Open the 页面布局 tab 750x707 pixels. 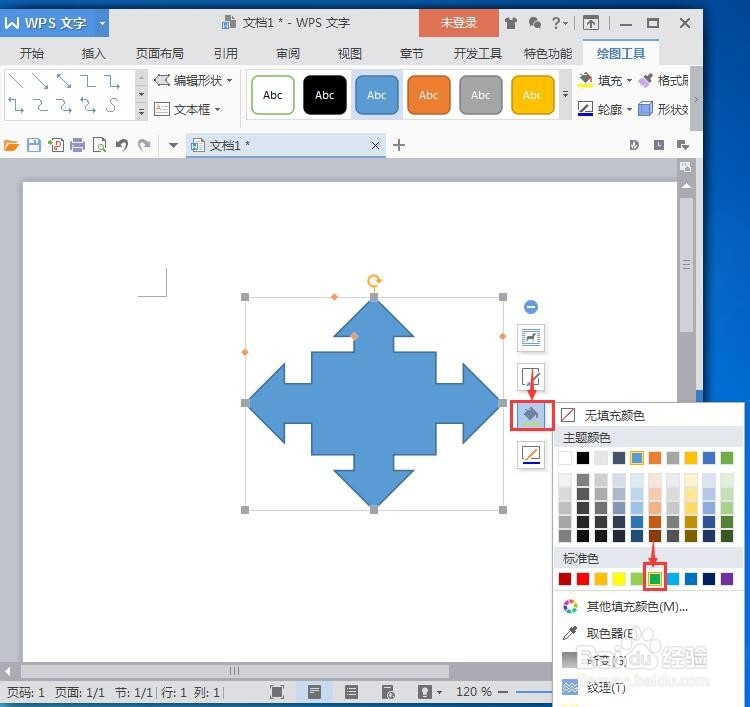click(x=160, y=54)
